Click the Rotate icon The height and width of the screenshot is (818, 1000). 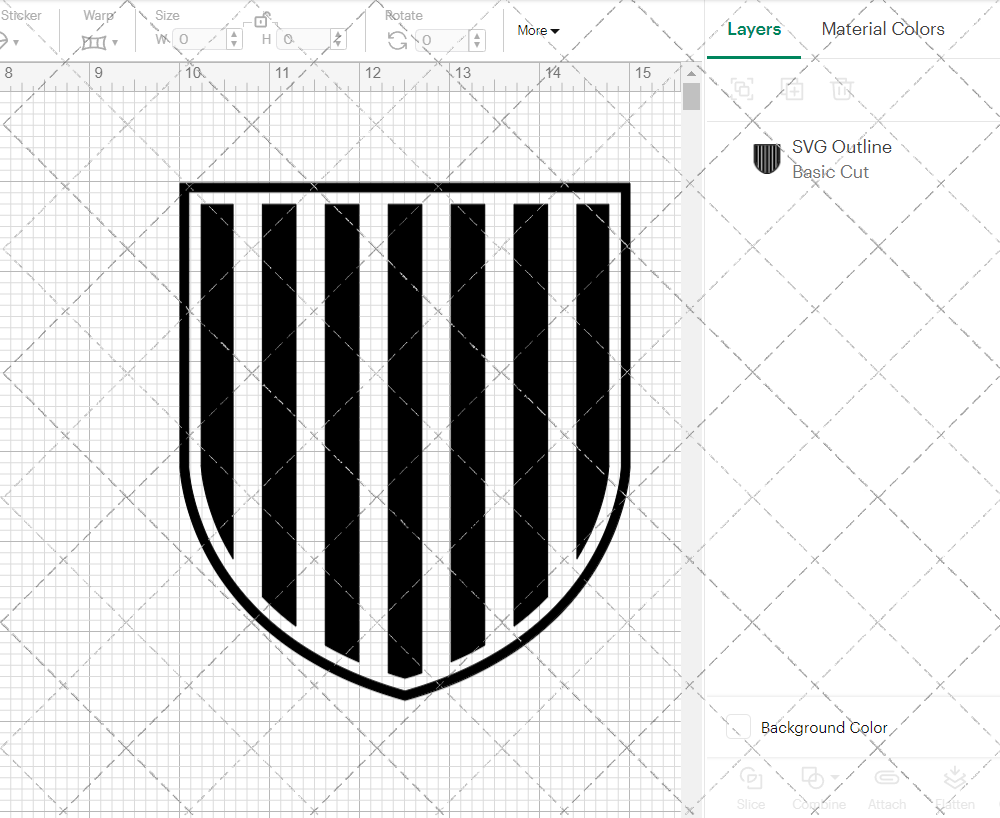[x=397, y=40]
